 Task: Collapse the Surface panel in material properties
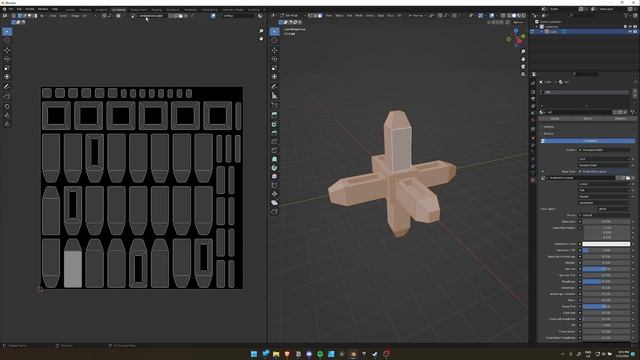coord(549,133)
